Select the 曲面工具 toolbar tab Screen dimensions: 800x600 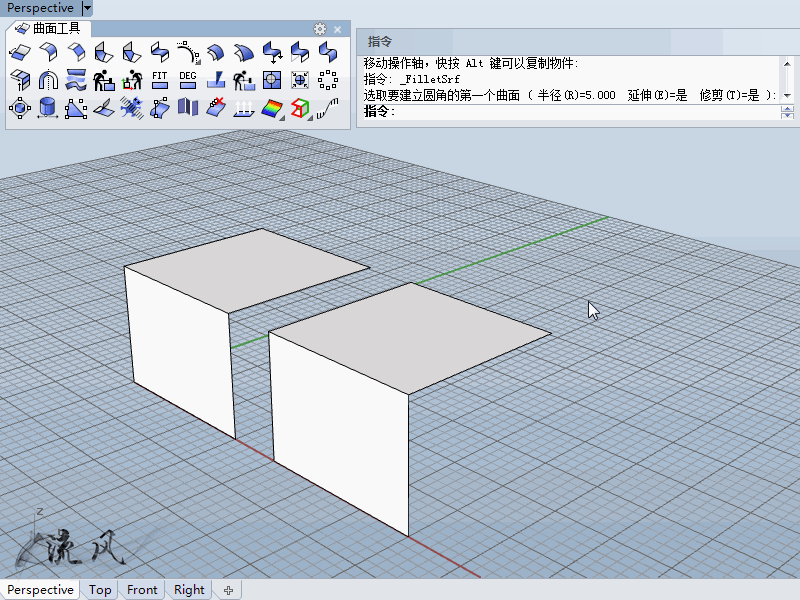coord(48,29)
